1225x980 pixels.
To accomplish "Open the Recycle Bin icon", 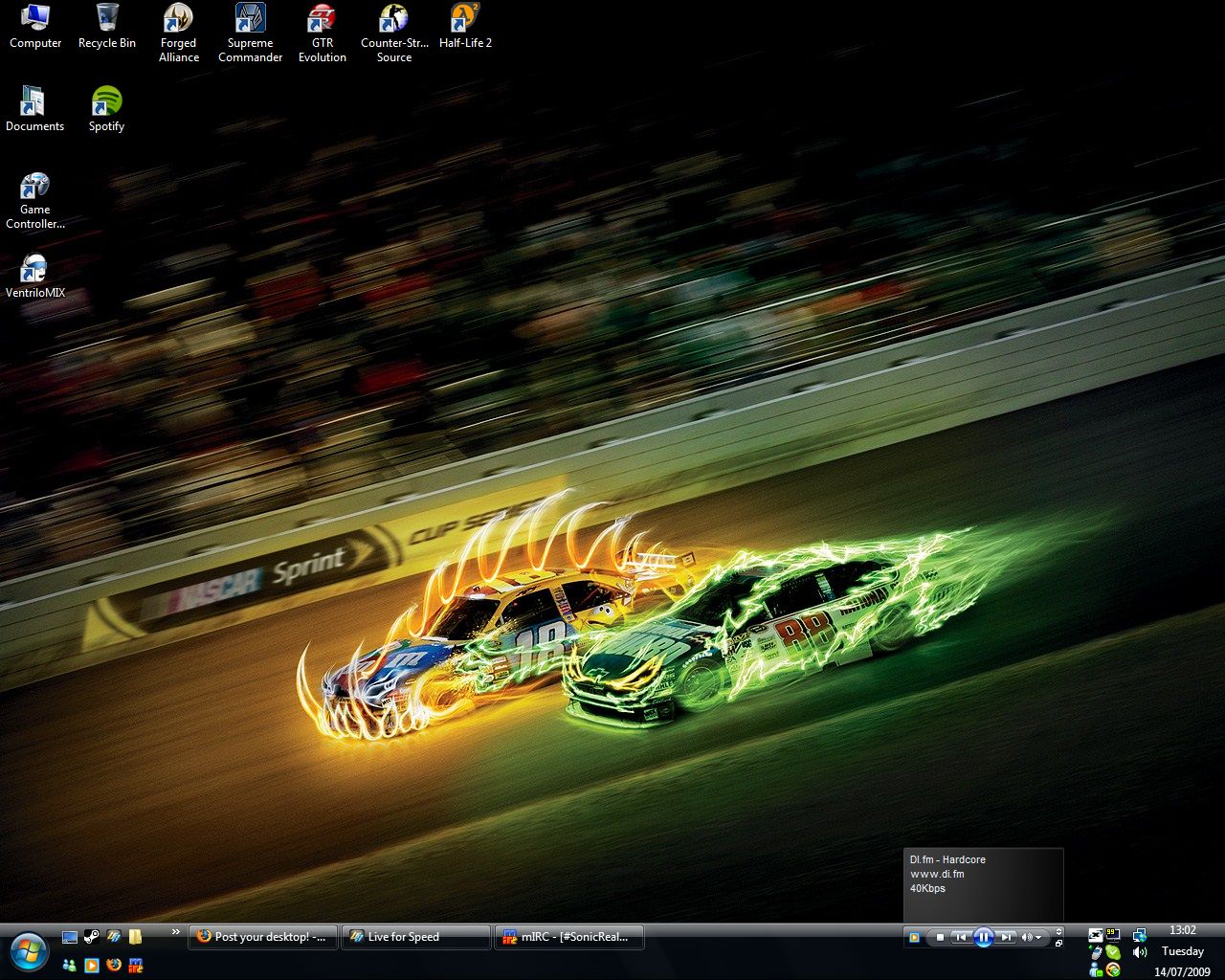I will pos(107,27).
